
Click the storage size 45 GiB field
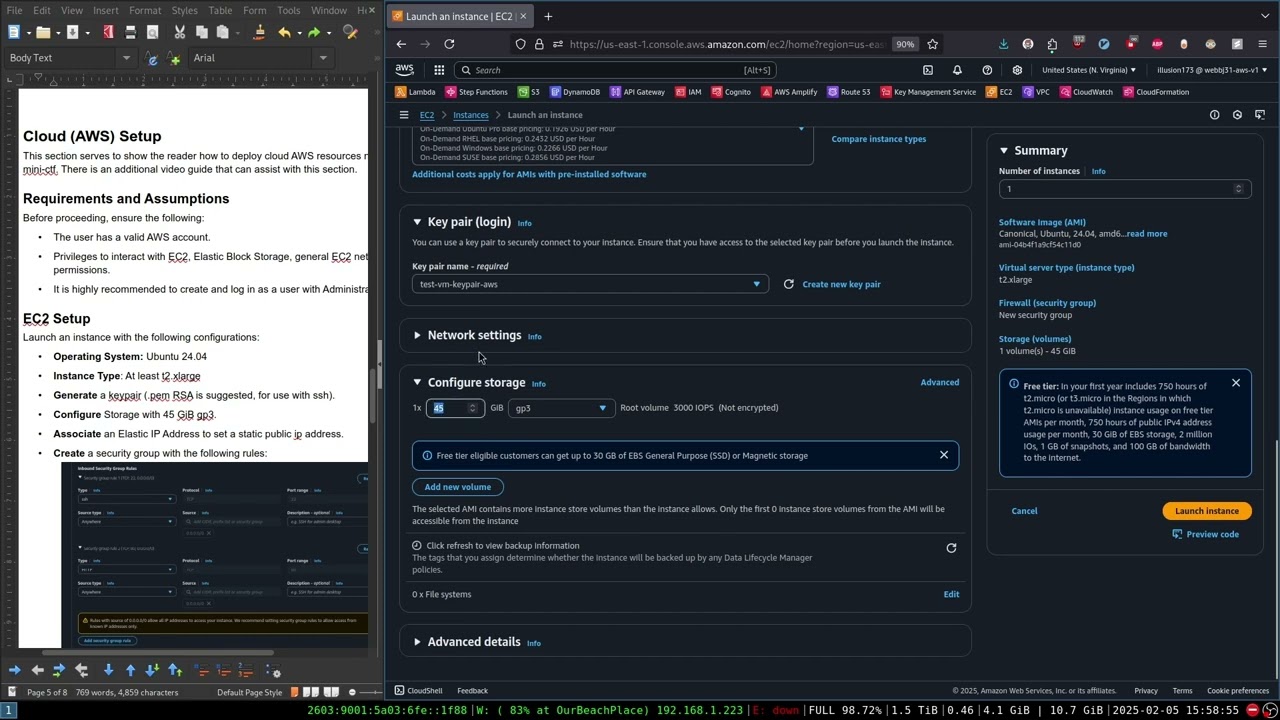[x=455, y=408]
